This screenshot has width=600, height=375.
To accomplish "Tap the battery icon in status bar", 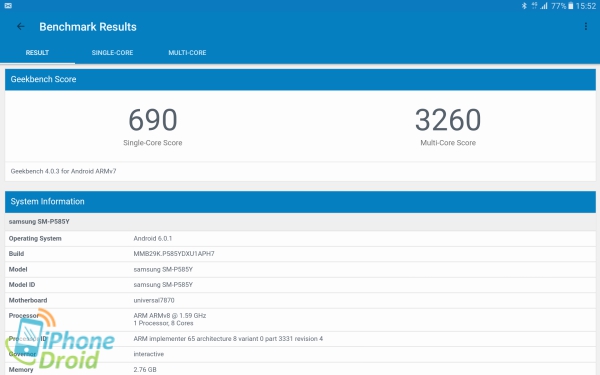I will coord(571,6).
